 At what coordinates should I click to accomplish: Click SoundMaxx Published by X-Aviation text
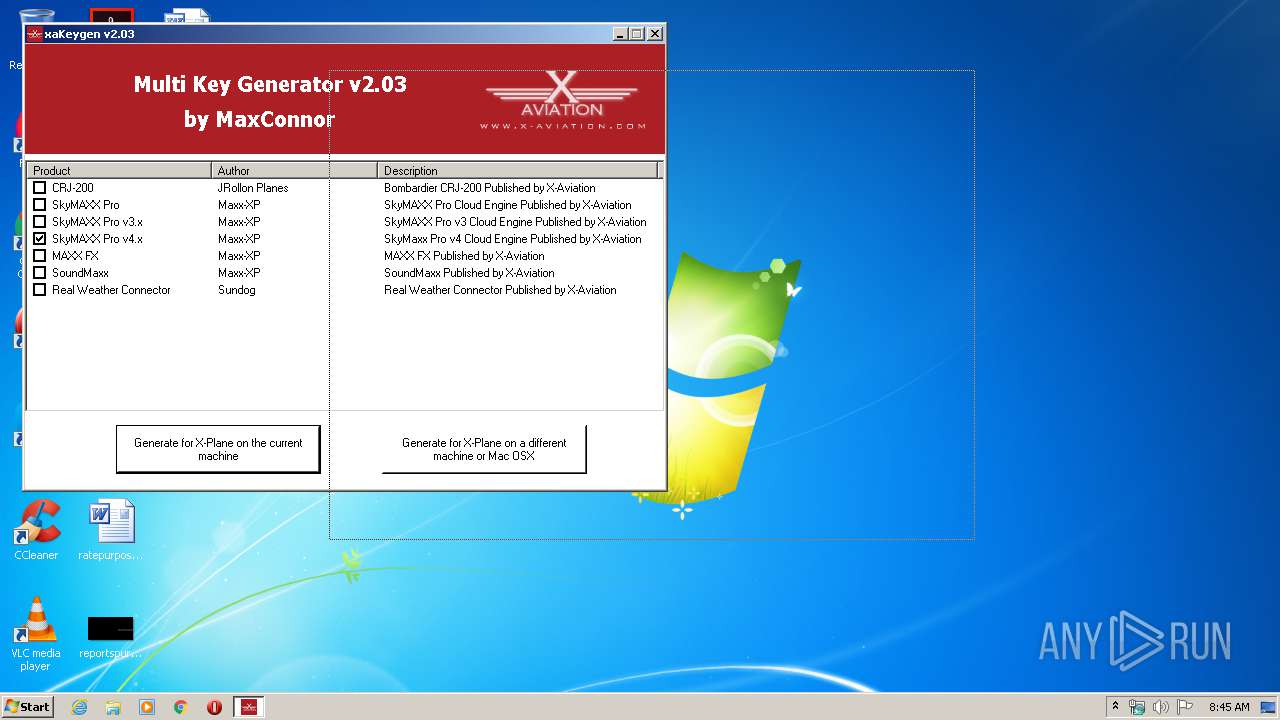[469, 273]
